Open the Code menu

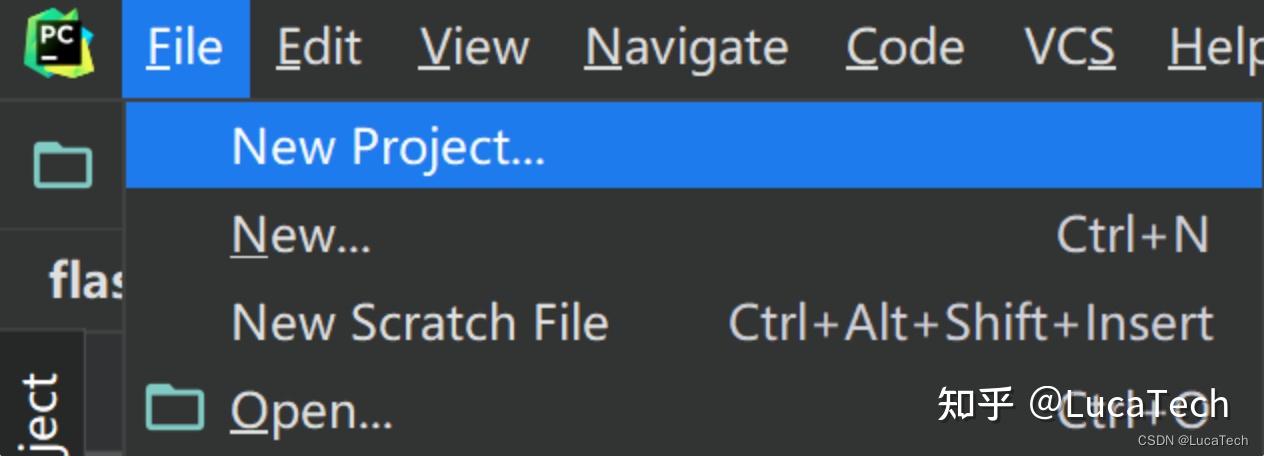[905, 48]
